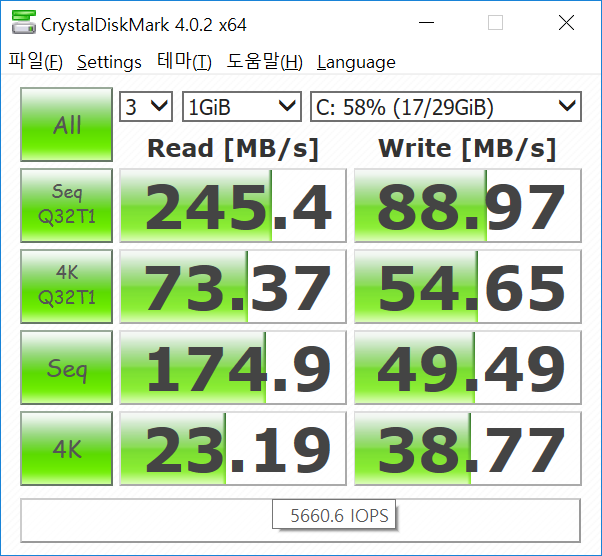
Task: Expand the test count dropdown showing 3
Action: point(146,106)
